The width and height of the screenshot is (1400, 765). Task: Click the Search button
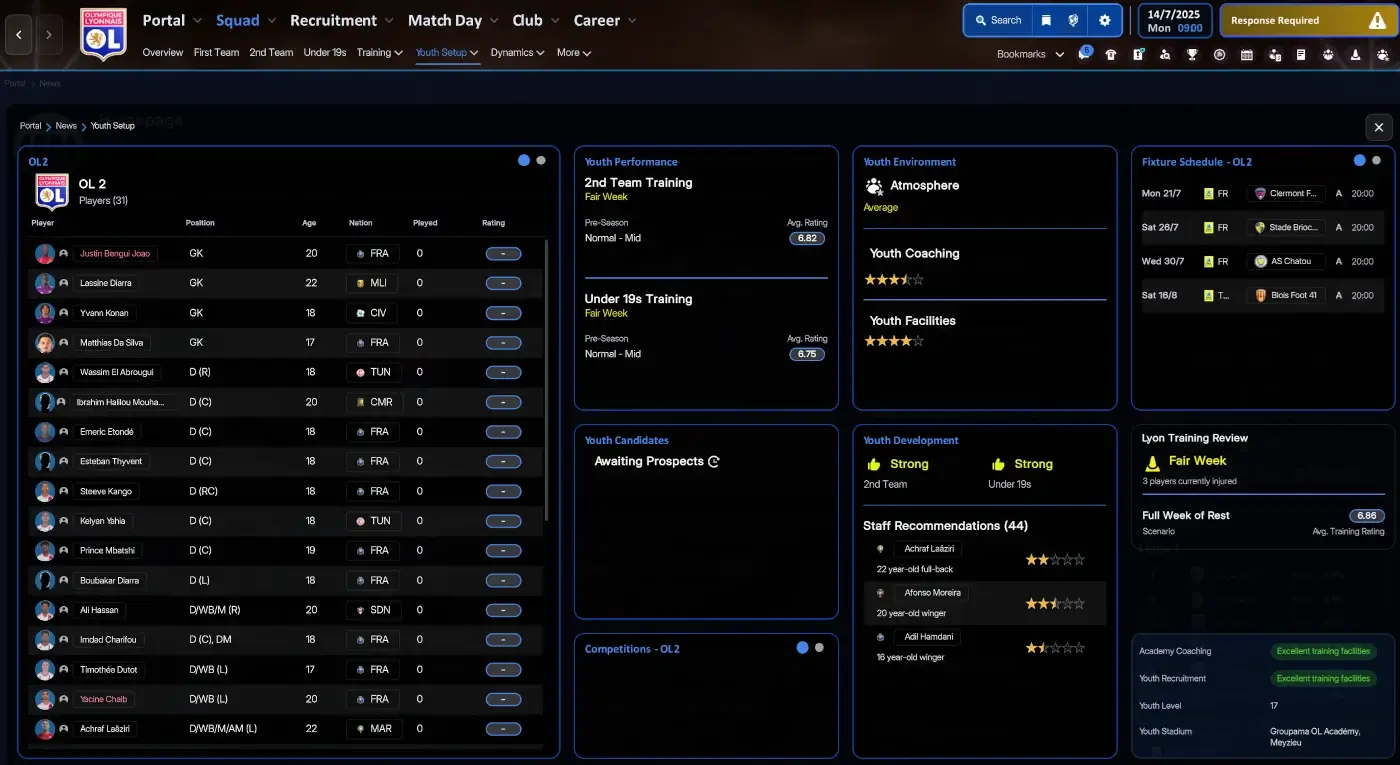(x=996, y=20)
